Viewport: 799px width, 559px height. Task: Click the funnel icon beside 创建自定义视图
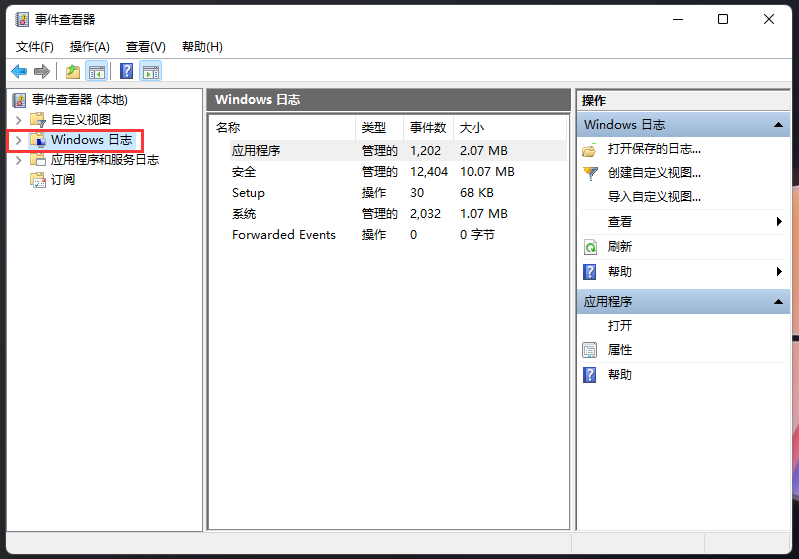click(x=590, y=174)
